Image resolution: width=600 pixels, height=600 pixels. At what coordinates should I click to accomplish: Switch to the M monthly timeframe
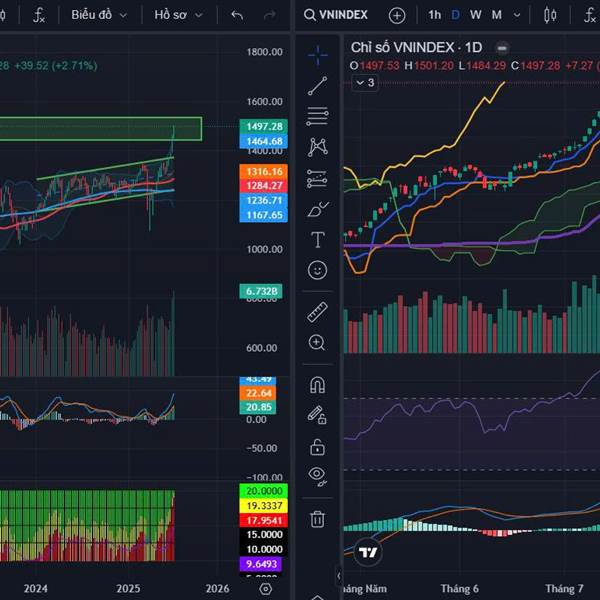497,15
